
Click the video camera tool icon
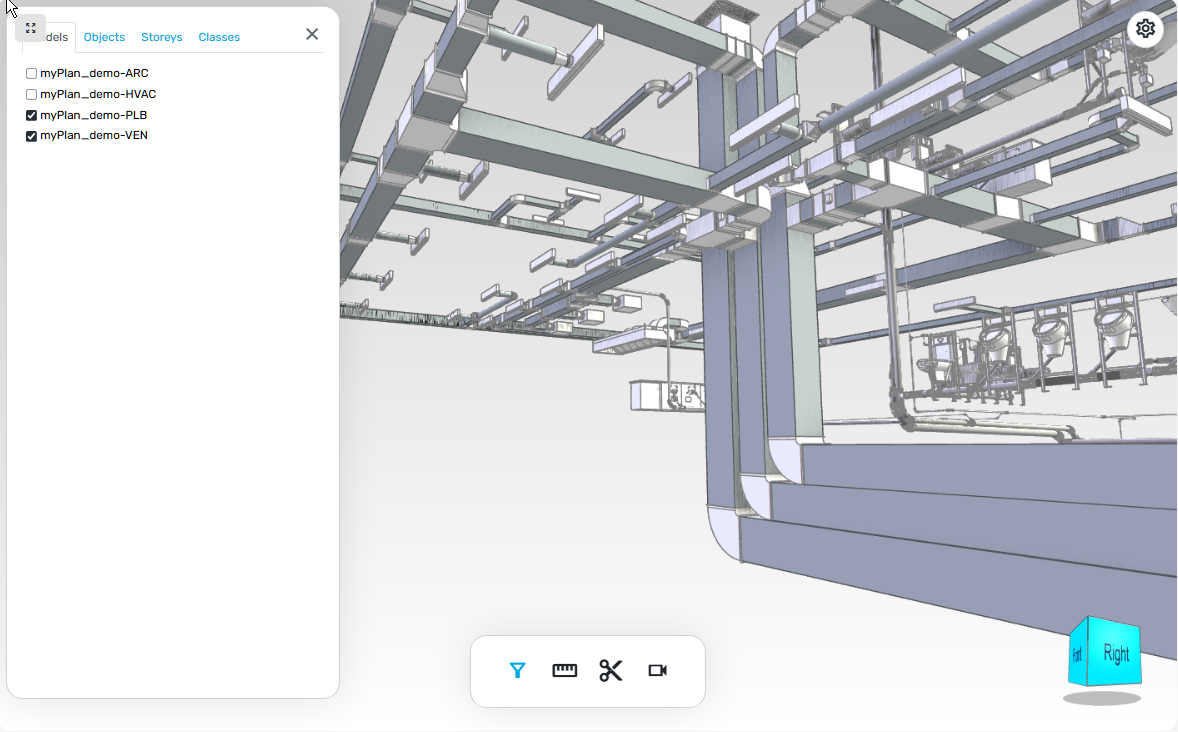(x=657, y=670)
